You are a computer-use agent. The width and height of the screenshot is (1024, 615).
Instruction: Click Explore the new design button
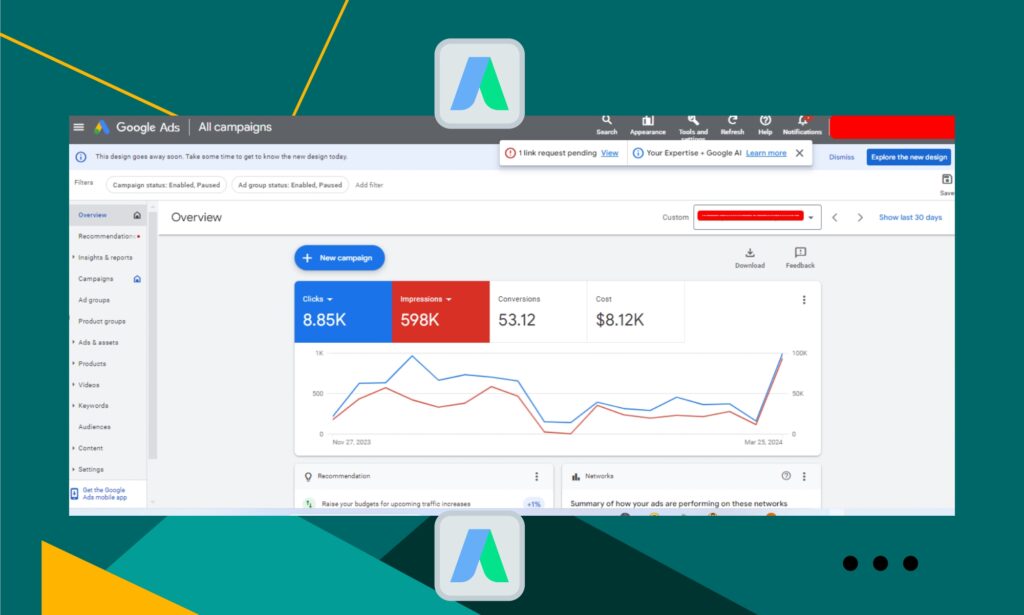908,157
